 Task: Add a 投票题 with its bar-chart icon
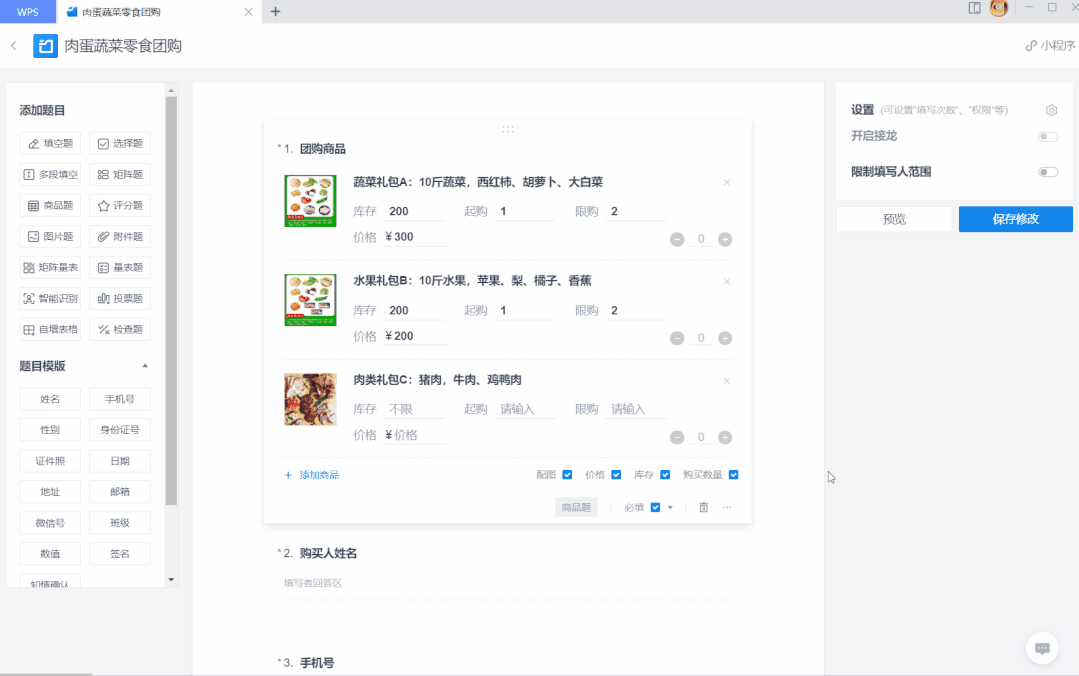tap(120, 298)
